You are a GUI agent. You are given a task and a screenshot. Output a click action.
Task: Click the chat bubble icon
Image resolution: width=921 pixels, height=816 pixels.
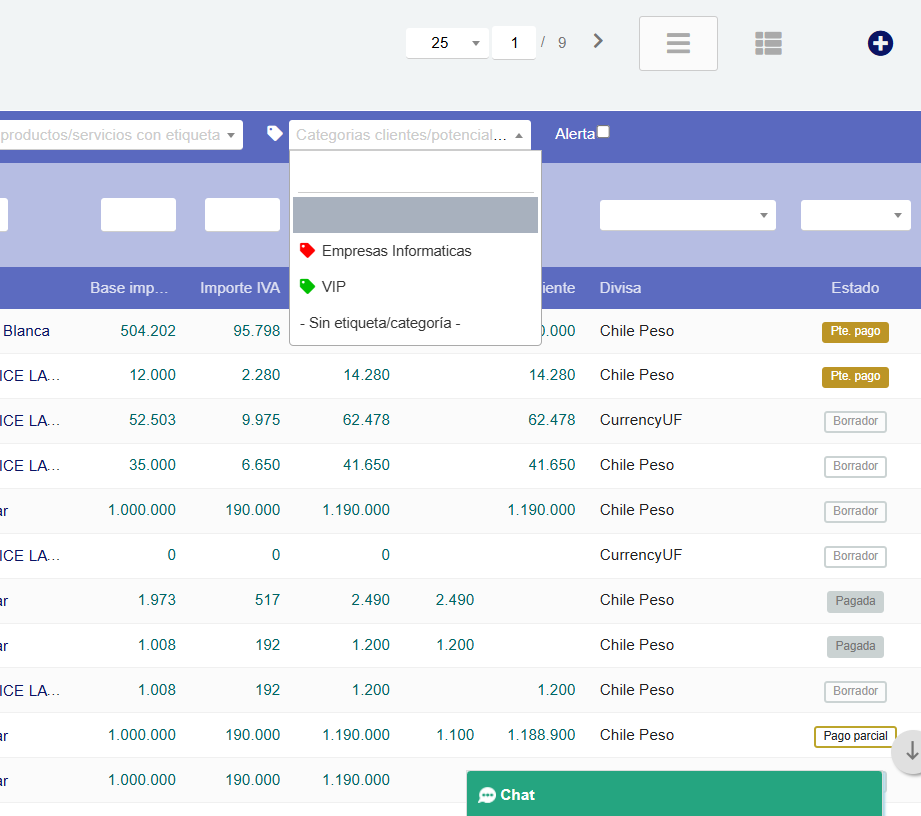[487, 795]
